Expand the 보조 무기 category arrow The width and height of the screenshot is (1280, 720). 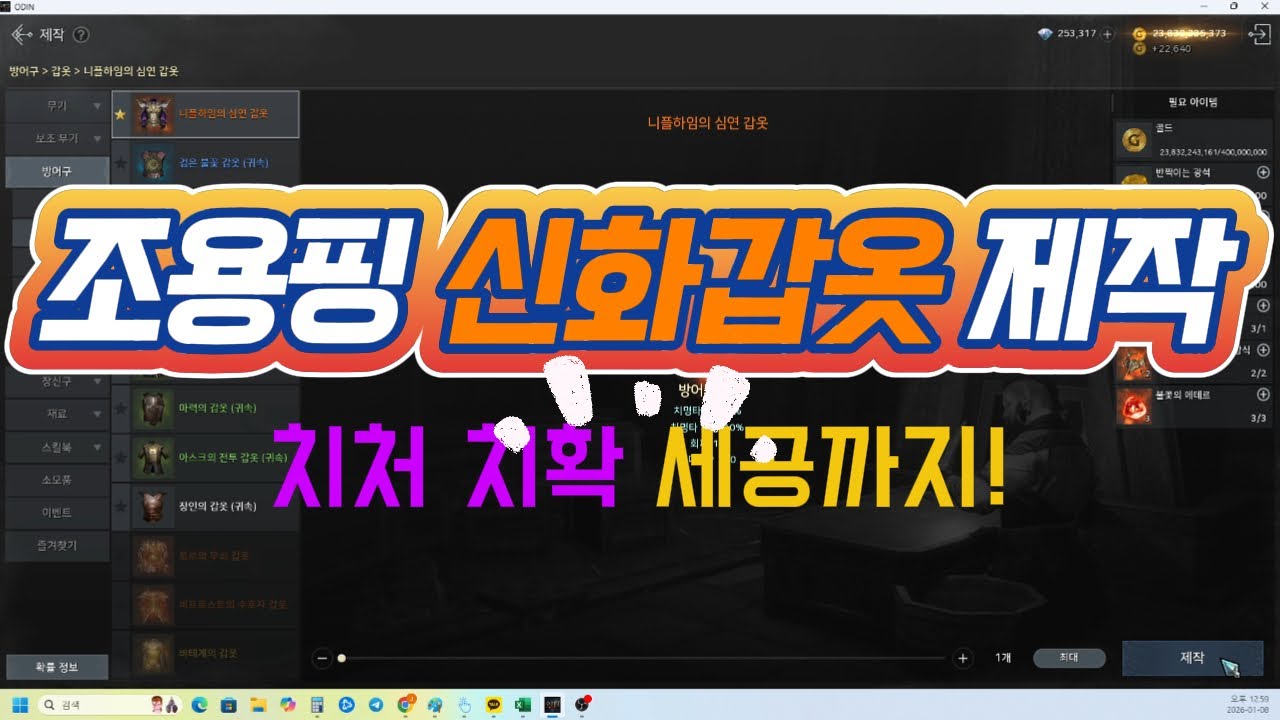coord(97,138)
